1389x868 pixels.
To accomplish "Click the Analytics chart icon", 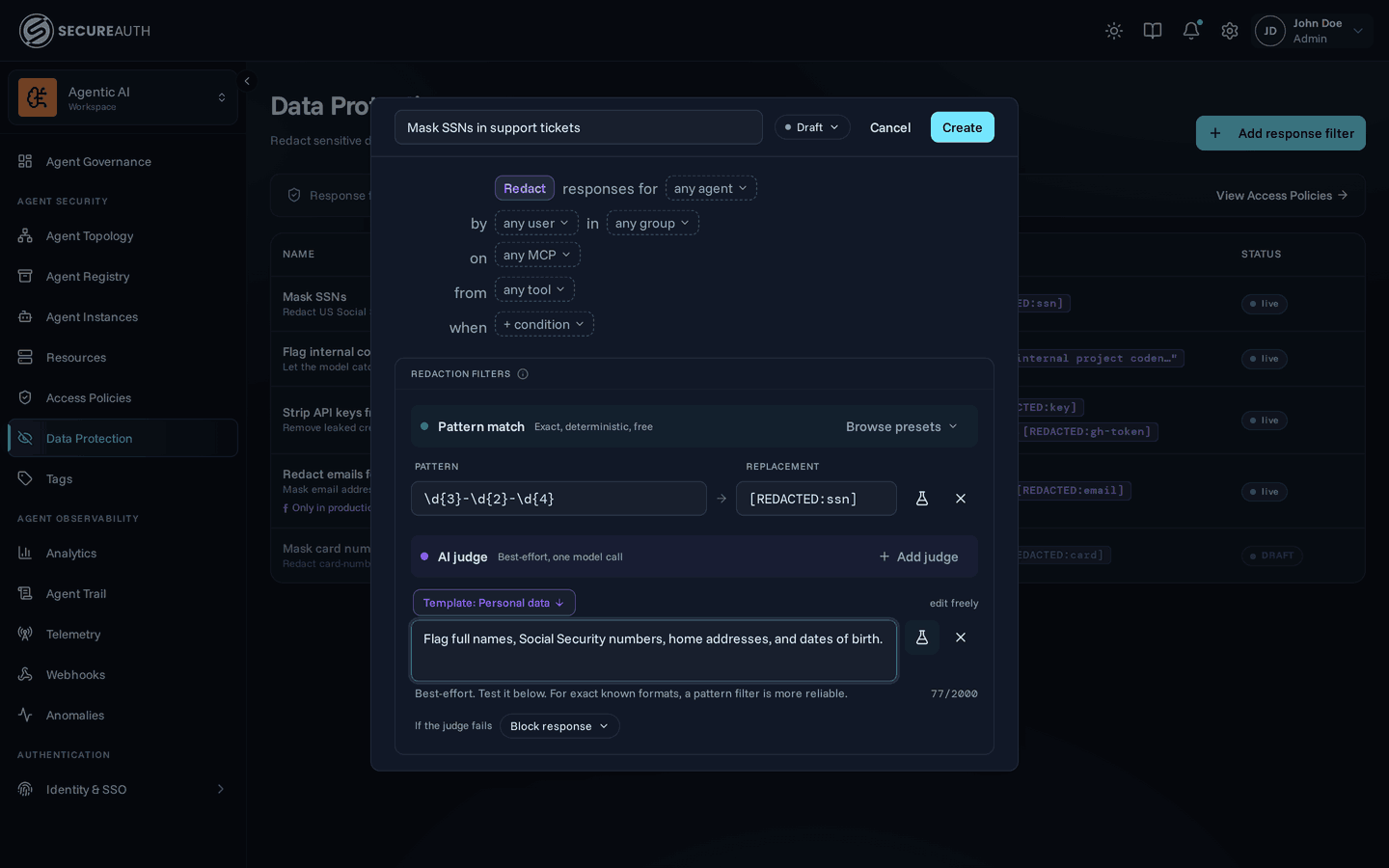I will tap(25, 553).
